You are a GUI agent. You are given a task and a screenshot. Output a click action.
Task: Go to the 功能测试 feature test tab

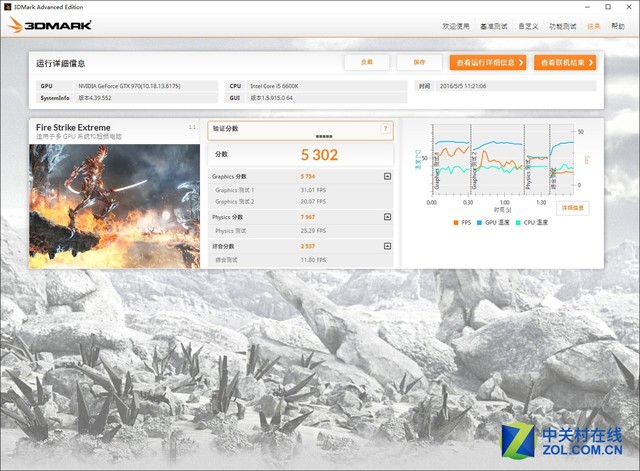563,26
